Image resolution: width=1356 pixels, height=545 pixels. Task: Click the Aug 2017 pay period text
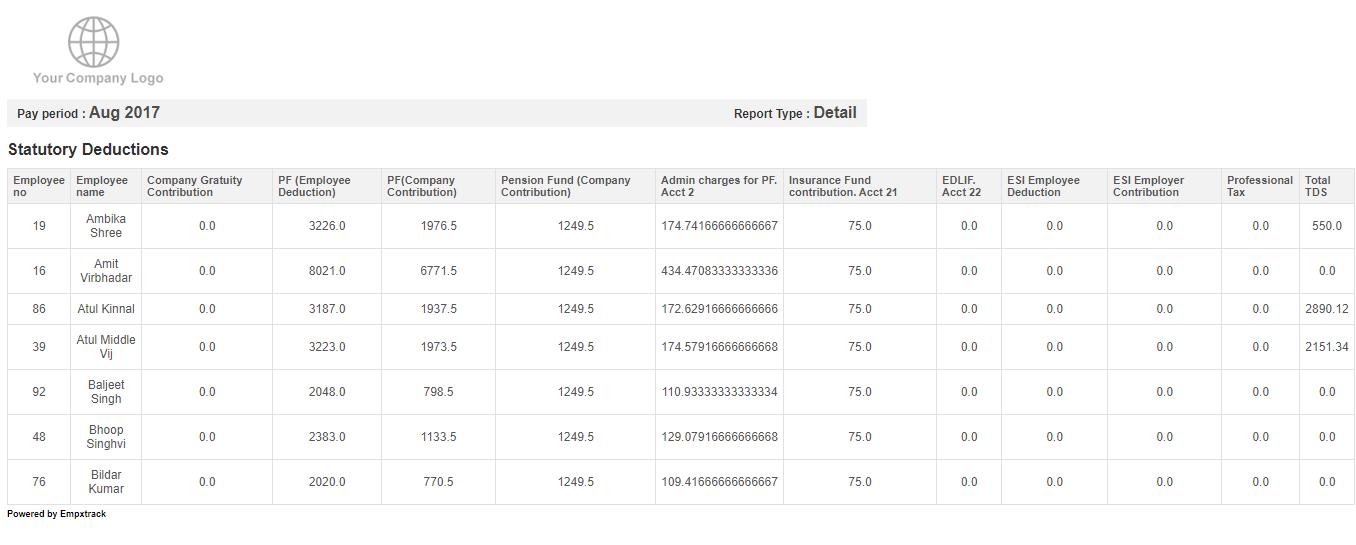click(x=124, y=113)
